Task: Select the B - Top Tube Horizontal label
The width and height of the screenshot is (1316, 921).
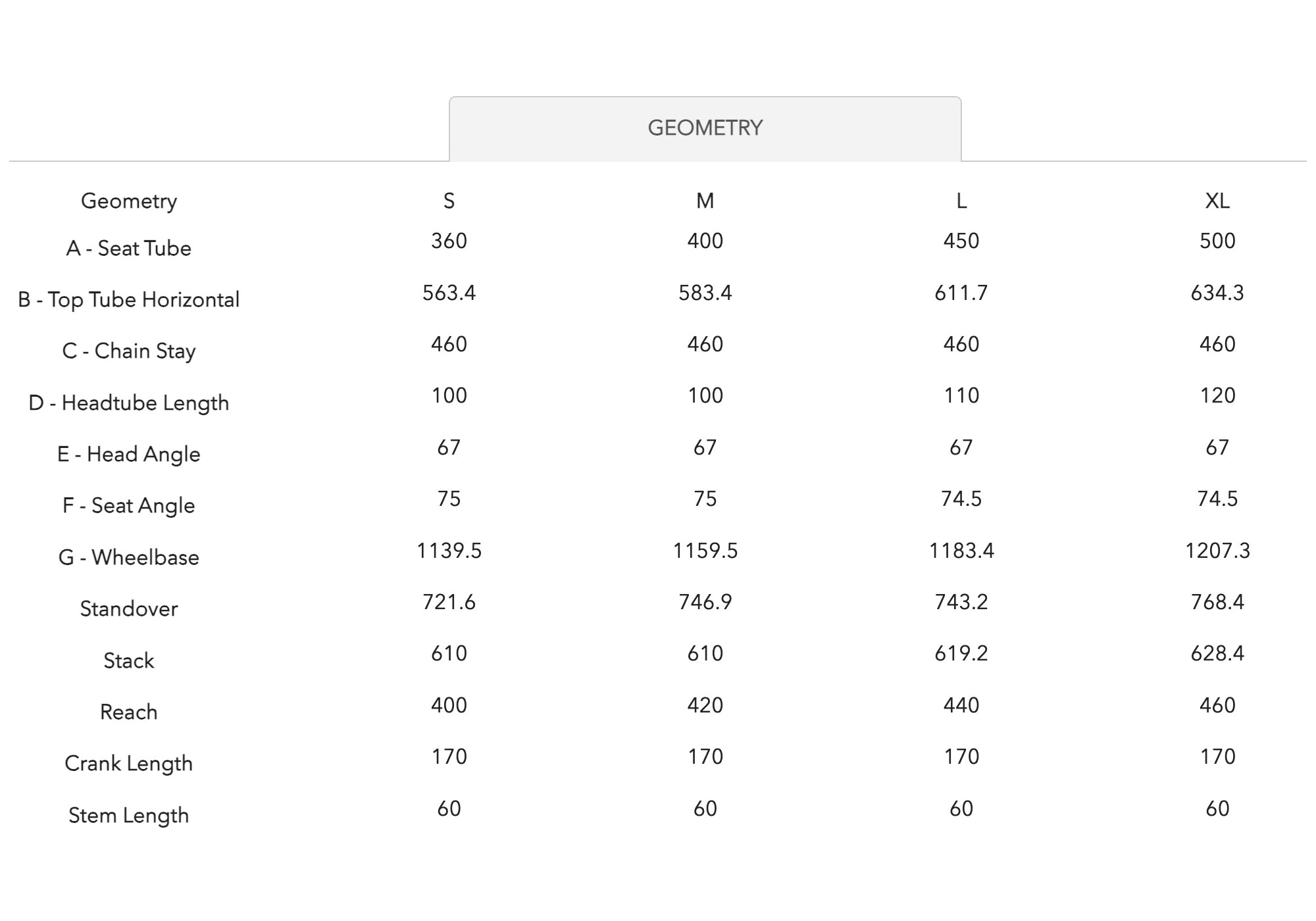Action: coord(129,299)
